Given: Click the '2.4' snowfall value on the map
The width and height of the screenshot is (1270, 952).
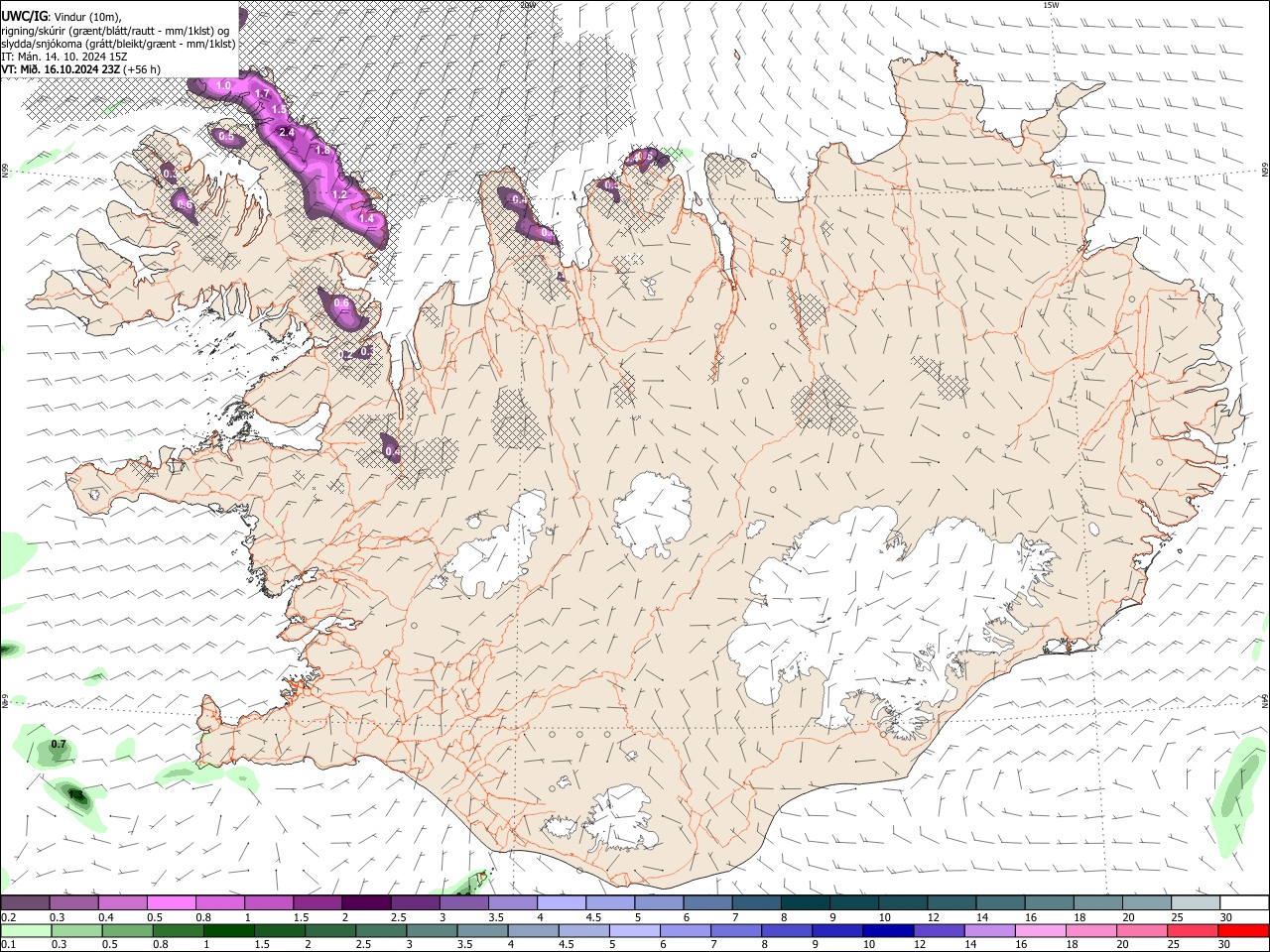Looking at the screenshot, I should (288, 131).
